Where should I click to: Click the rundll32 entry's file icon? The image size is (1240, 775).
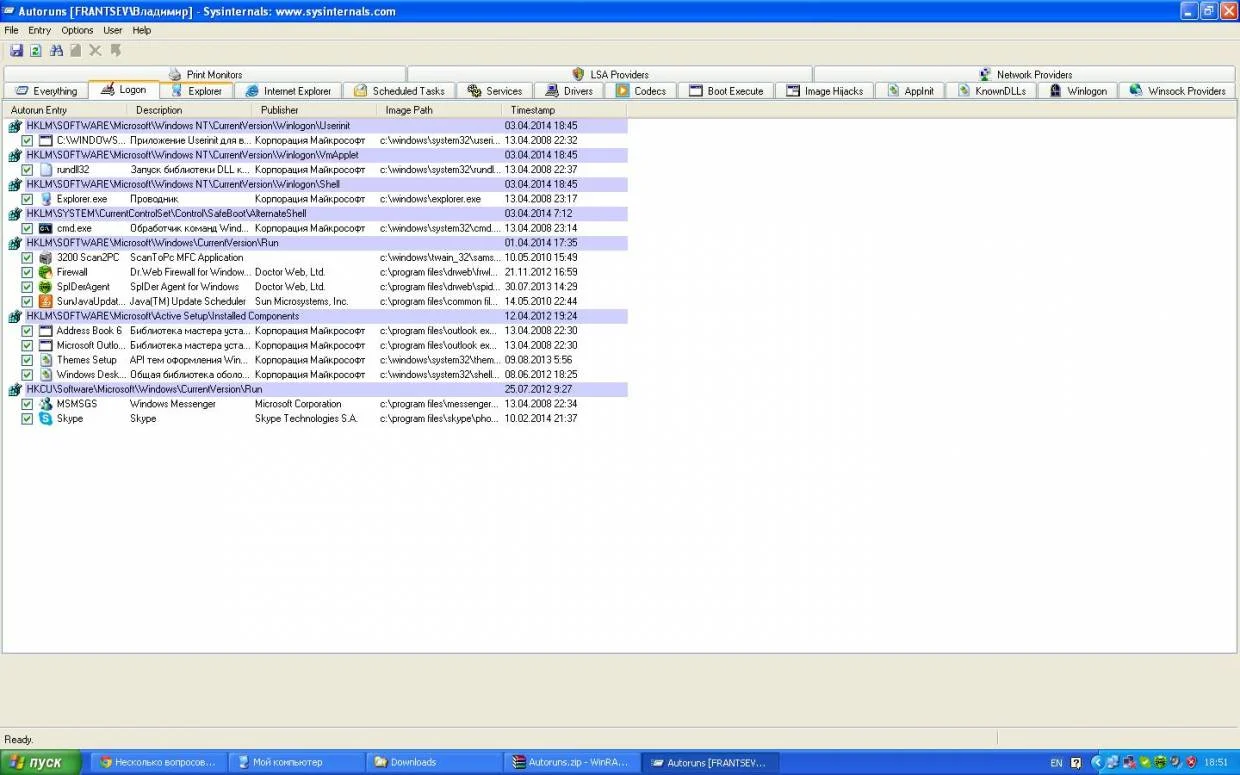46,170
